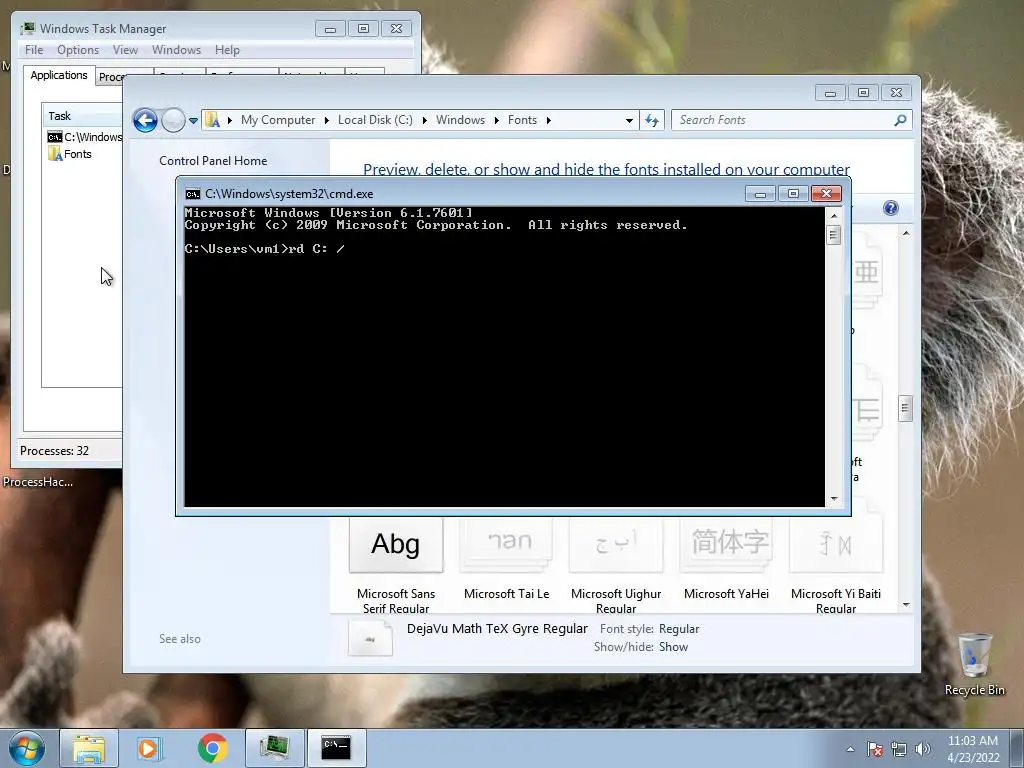The width and height of the screenshot is (1024, 768).
Task: Select Windows breadcrumb in address bar
Action: tap(460, 120)
